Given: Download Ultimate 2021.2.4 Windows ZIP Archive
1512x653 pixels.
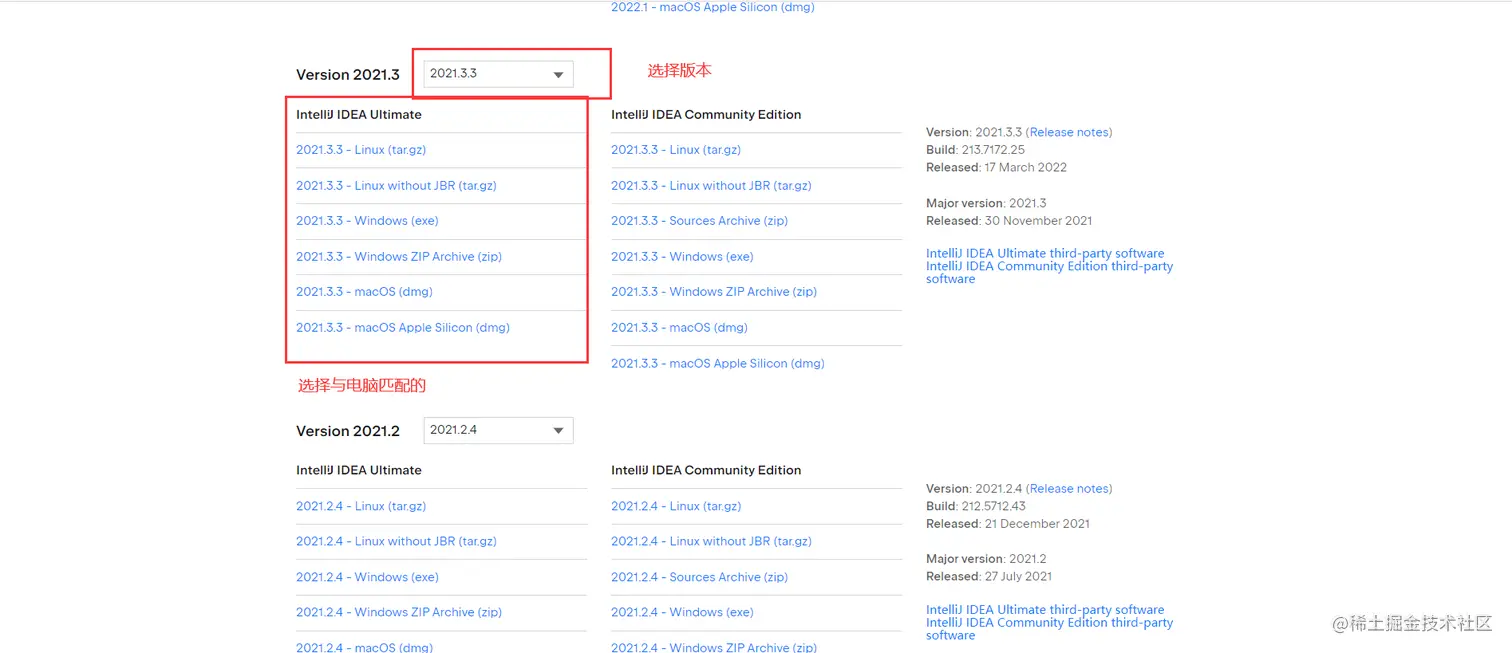Looking at the screenshot, I should [x=399, y=612].
